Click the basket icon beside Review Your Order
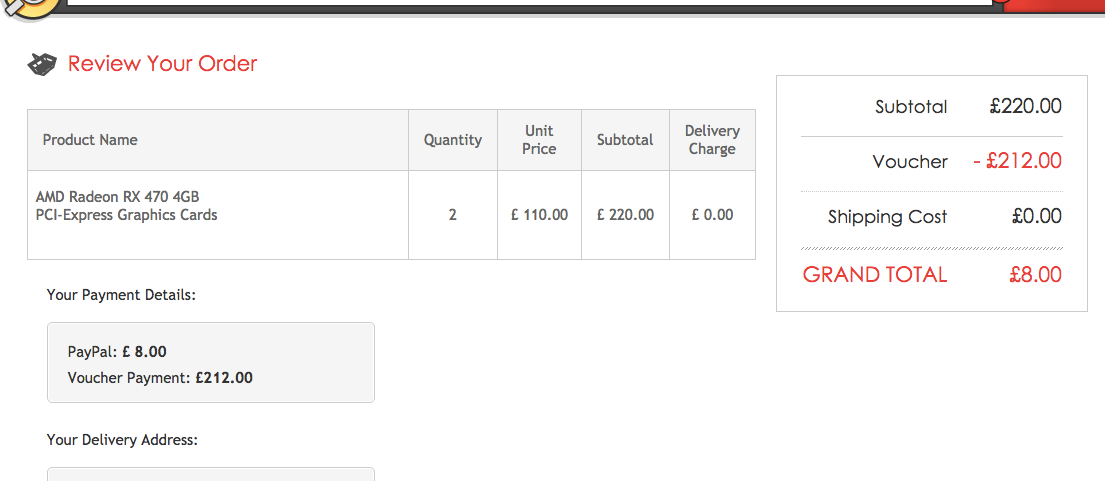Image resolution: width=1105 pixels, height=481 pixels. click(x=41, y=65)
